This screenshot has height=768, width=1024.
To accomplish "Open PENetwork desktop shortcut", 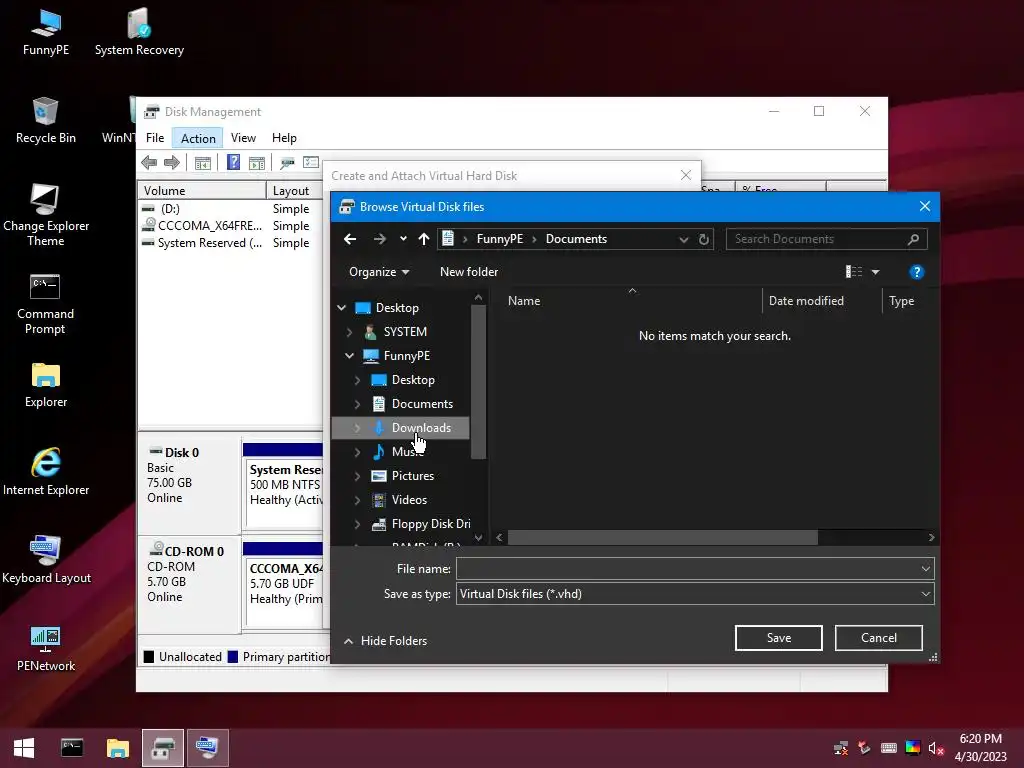I will click(x=46, y=648).
